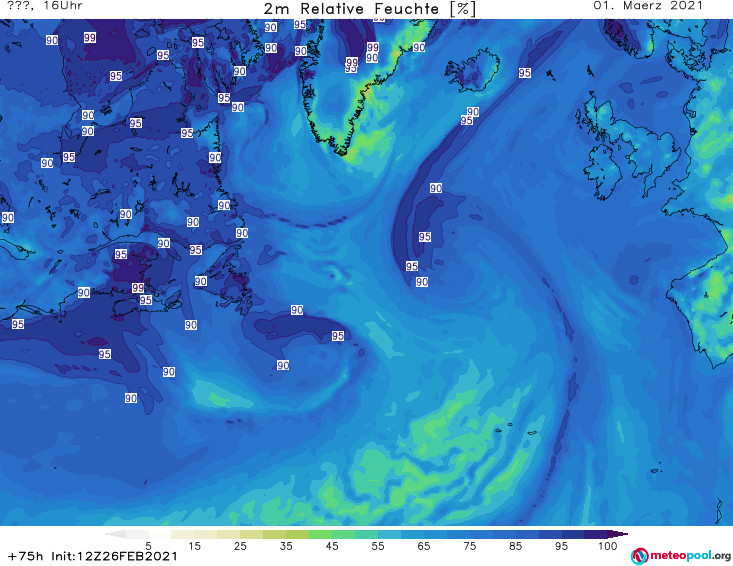Screen dimensions: 733x566
Task: Click the colorbar label '25'
Action: (x=240, y=546)
